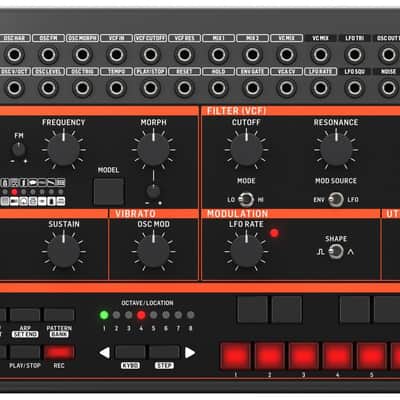
Task: Tap red sequencer step 1 pad
Action: [236, 356]
